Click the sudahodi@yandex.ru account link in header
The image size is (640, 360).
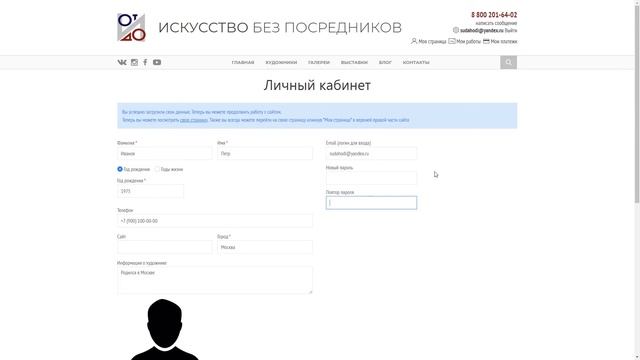pos(482,31)
